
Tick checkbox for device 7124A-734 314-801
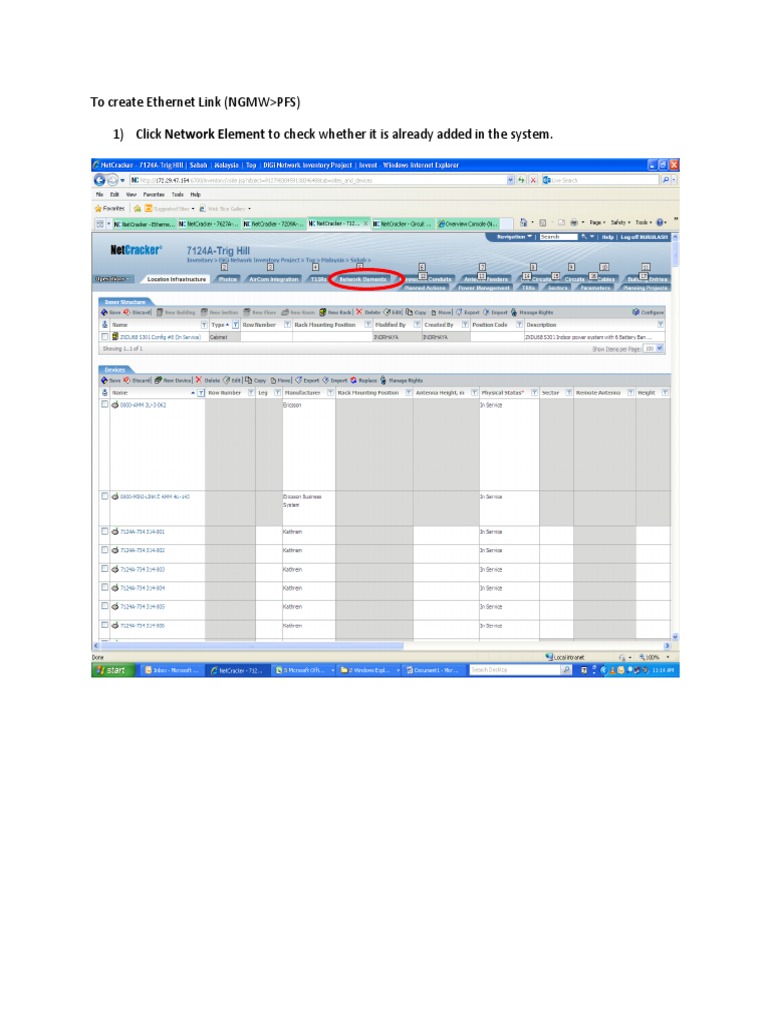point(104,532)
